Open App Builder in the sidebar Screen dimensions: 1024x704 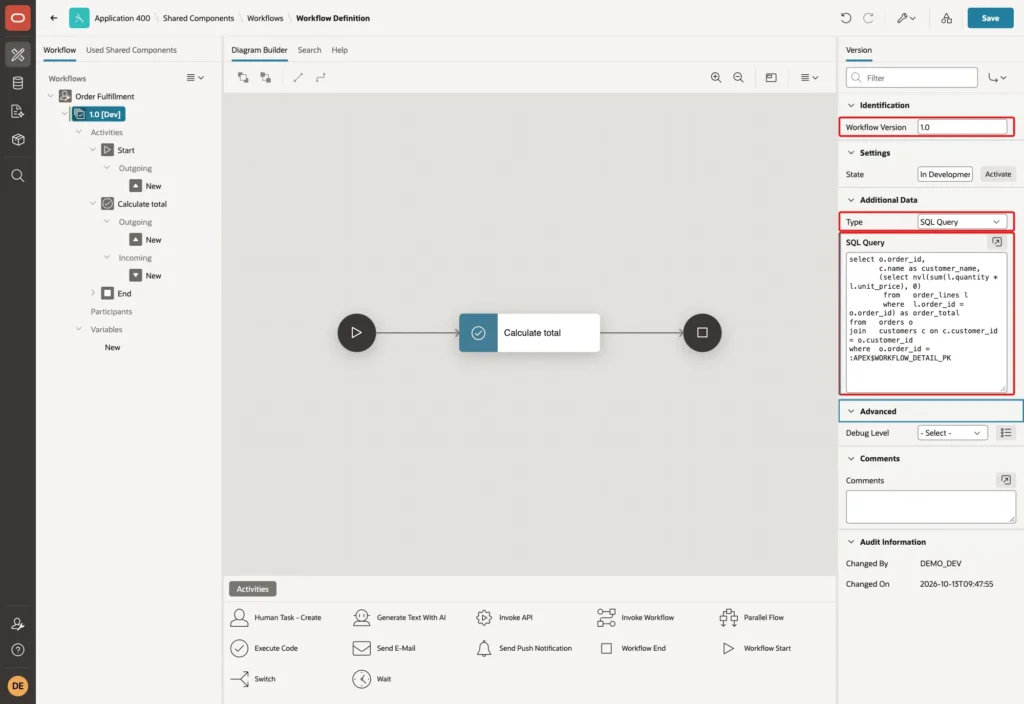click(x=18, y=54)
